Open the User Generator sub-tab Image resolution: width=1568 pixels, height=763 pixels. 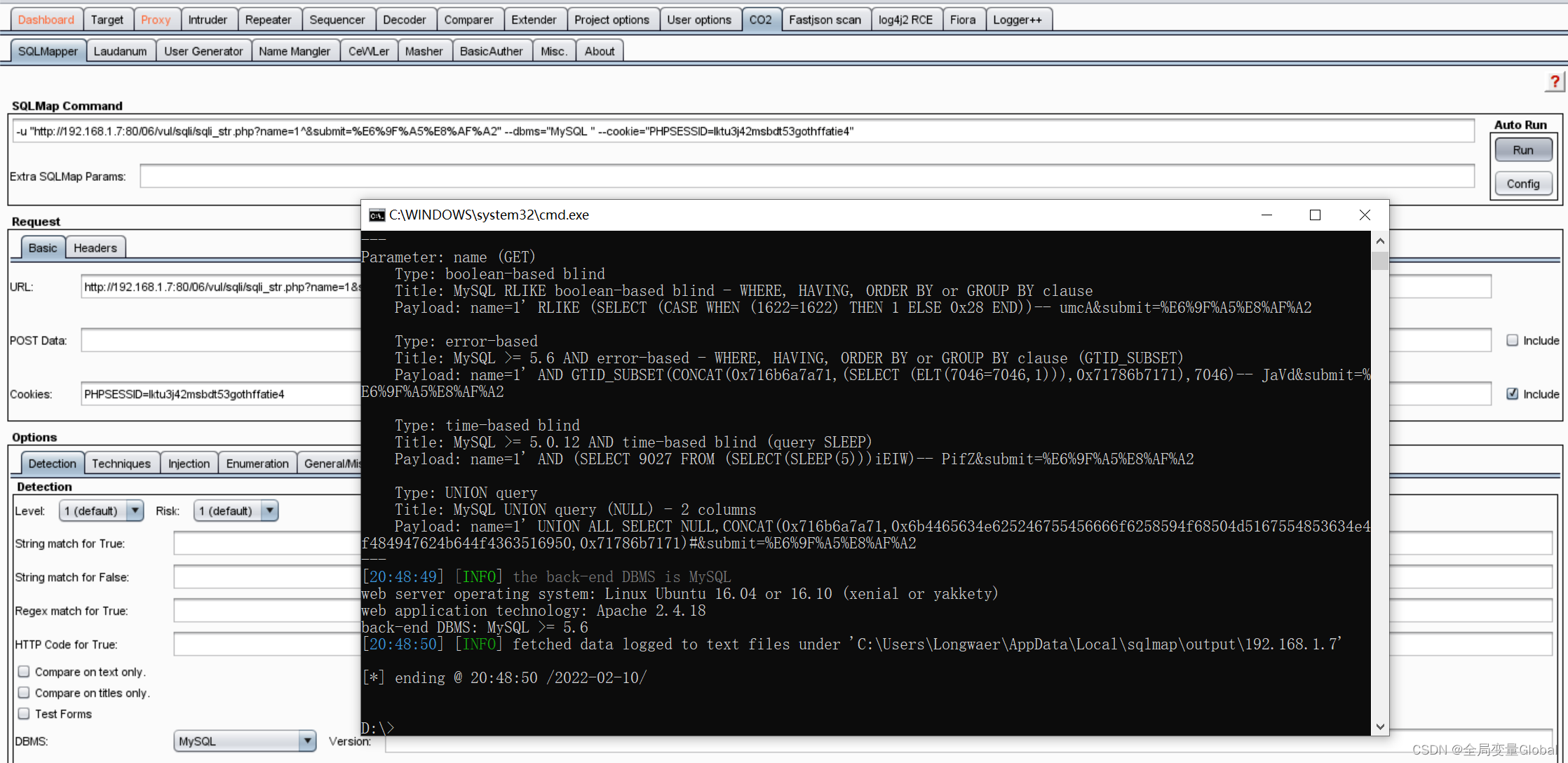click(203, 51)
